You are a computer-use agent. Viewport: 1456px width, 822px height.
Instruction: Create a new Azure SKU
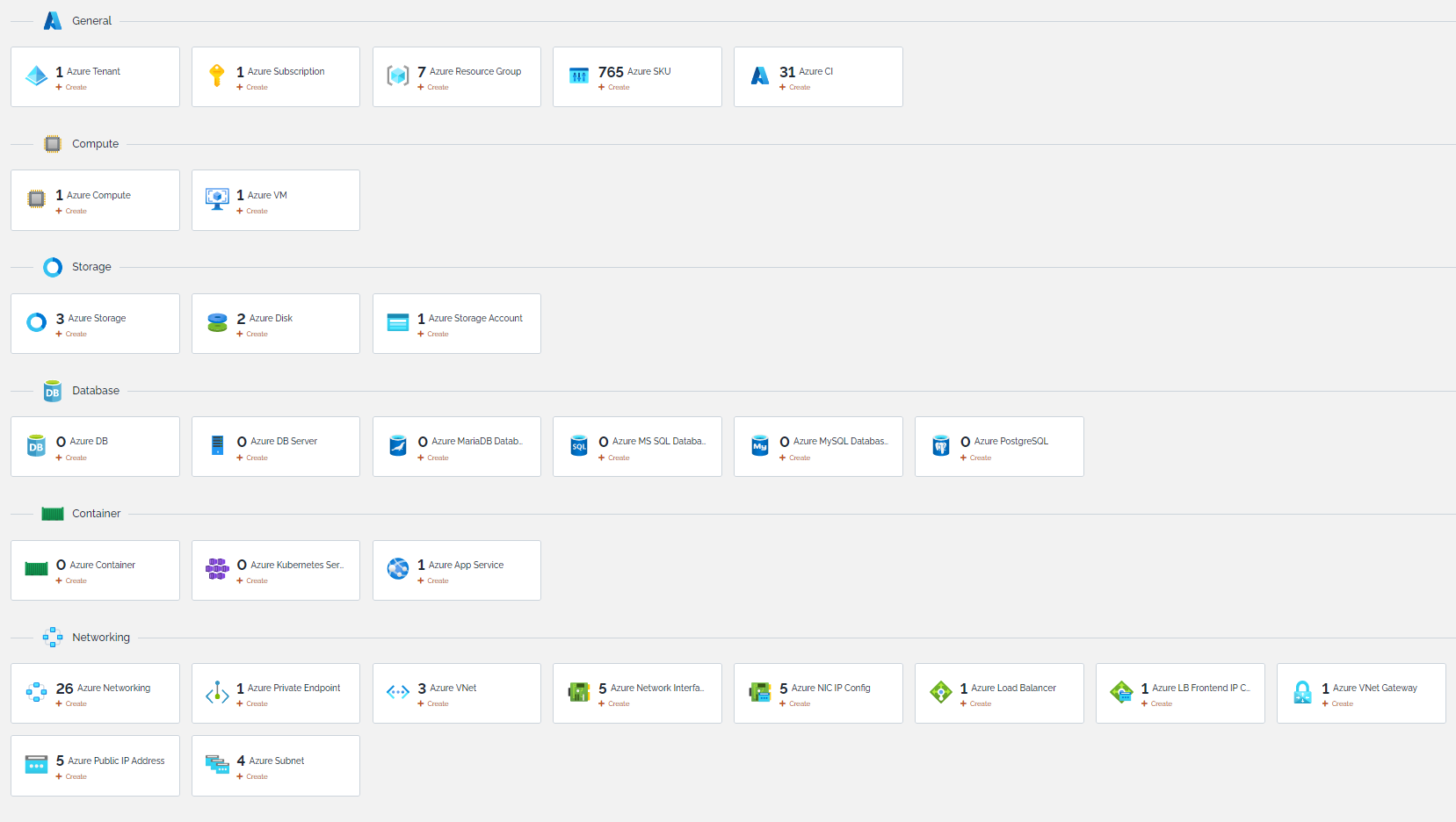614,88
